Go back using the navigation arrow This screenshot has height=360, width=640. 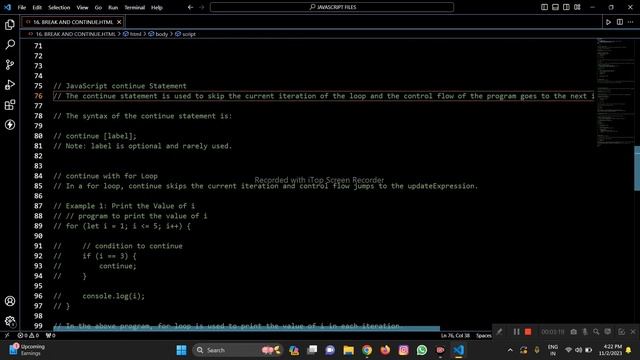[x=190, y=7]
